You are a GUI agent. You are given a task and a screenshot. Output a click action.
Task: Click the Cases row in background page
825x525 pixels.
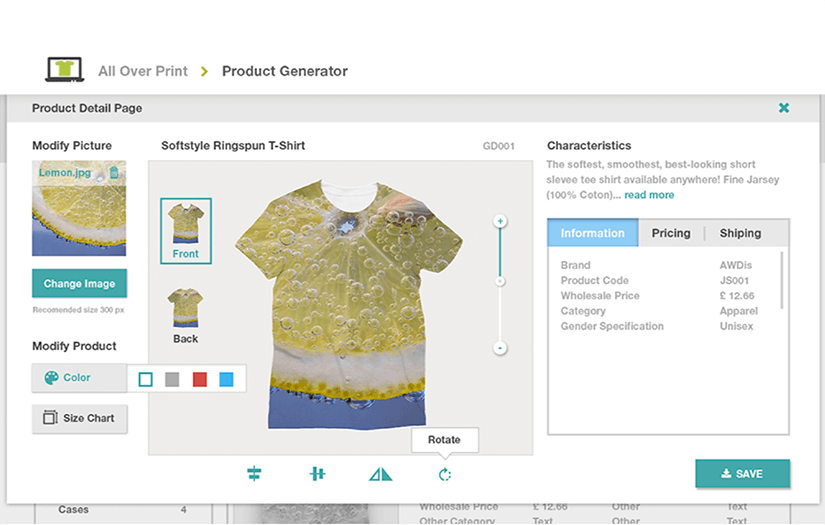(x=123, y=509)
